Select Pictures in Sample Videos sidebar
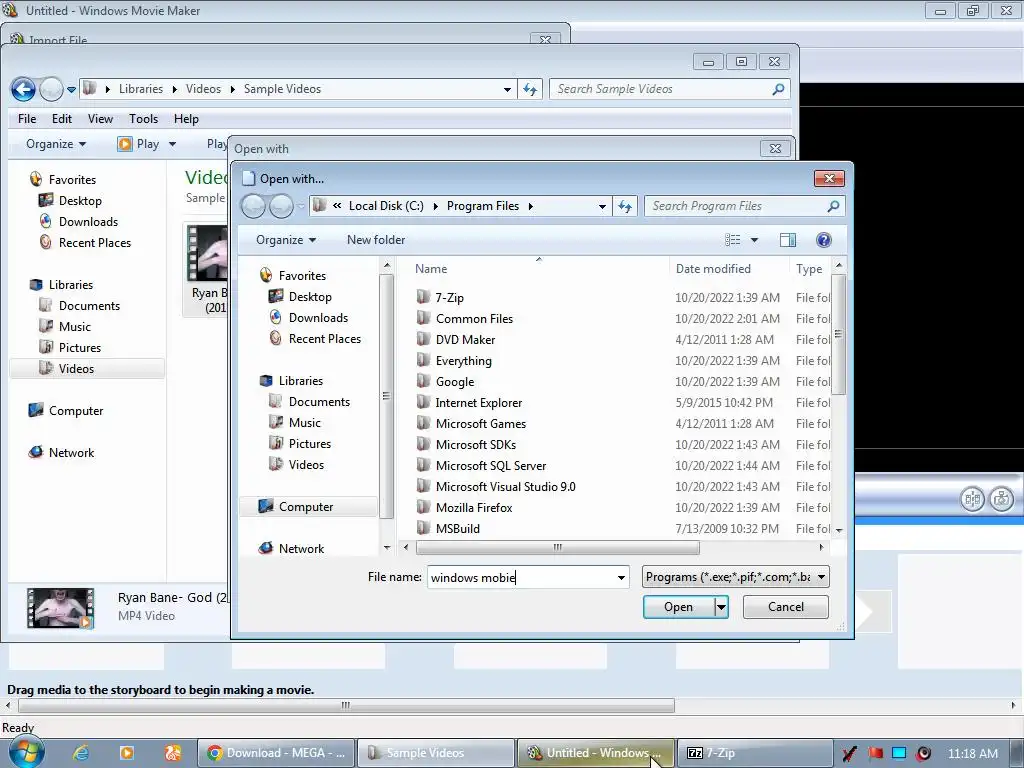The width and height of the screenshot is (1024, 768). click(x=80, y=348)
